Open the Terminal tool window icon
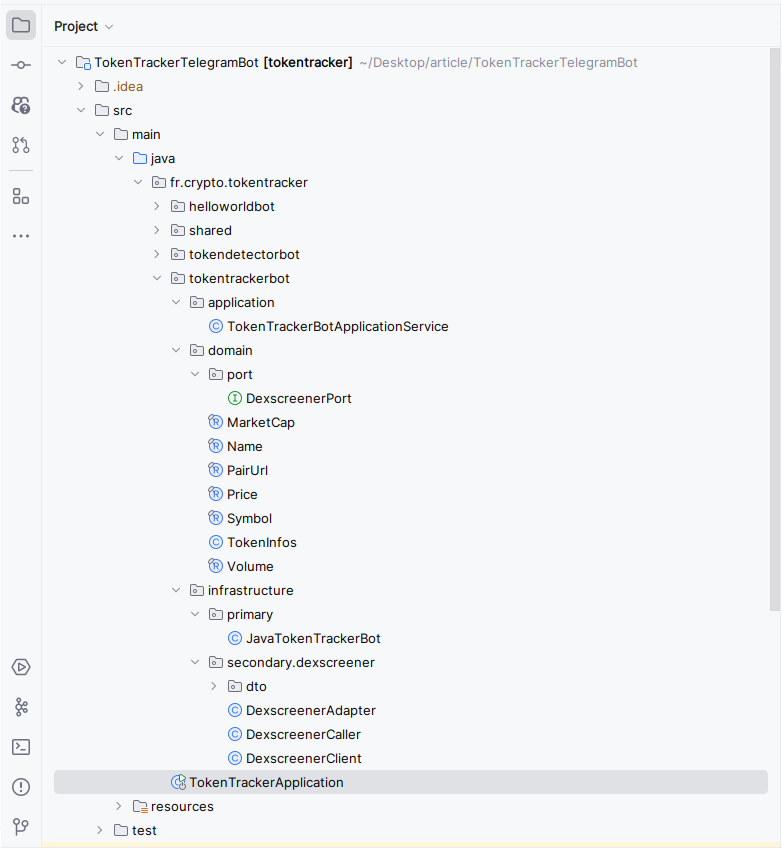Image resolution: width=782 pixels, height=848 pixels. (21, 747)
